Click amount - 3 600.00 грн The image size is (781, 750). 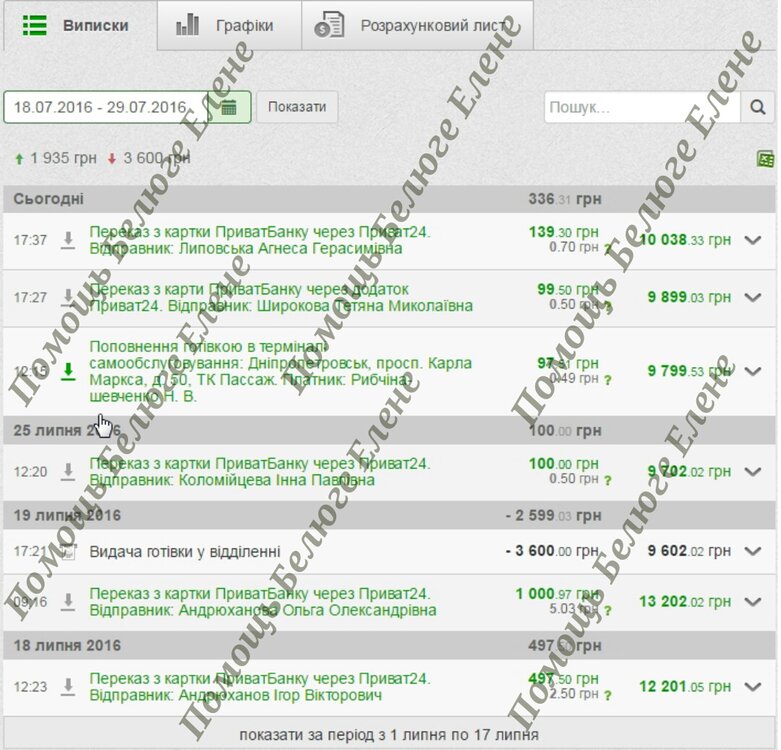[x=552, y=551]
